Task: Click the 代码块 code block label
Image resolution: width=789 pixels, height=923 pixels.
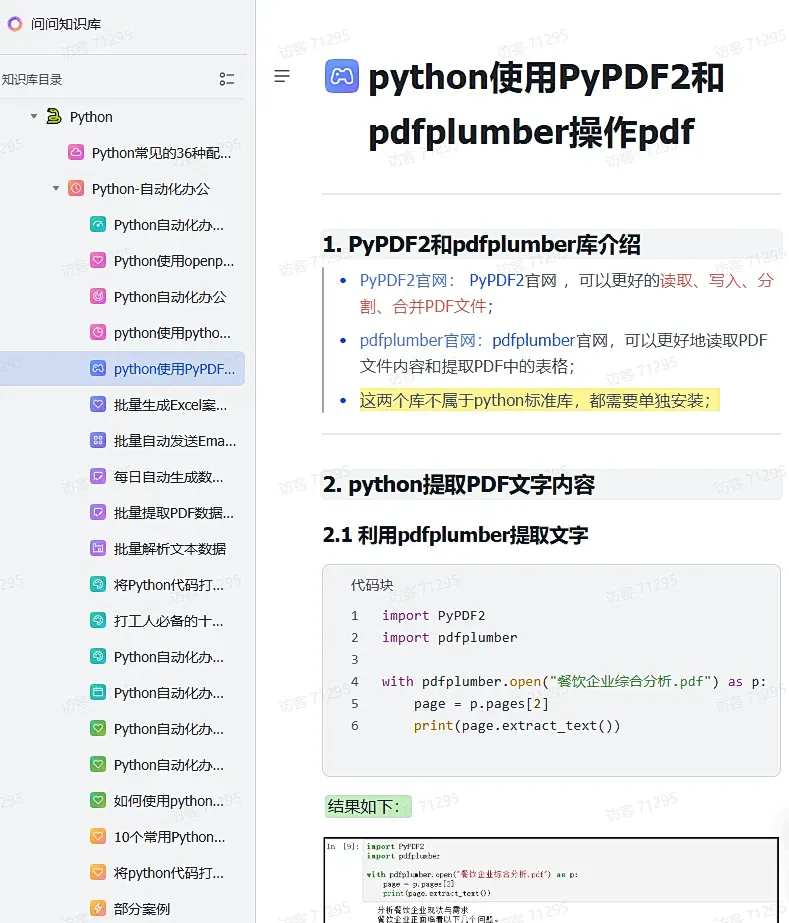Action: [x=372, y=585]
